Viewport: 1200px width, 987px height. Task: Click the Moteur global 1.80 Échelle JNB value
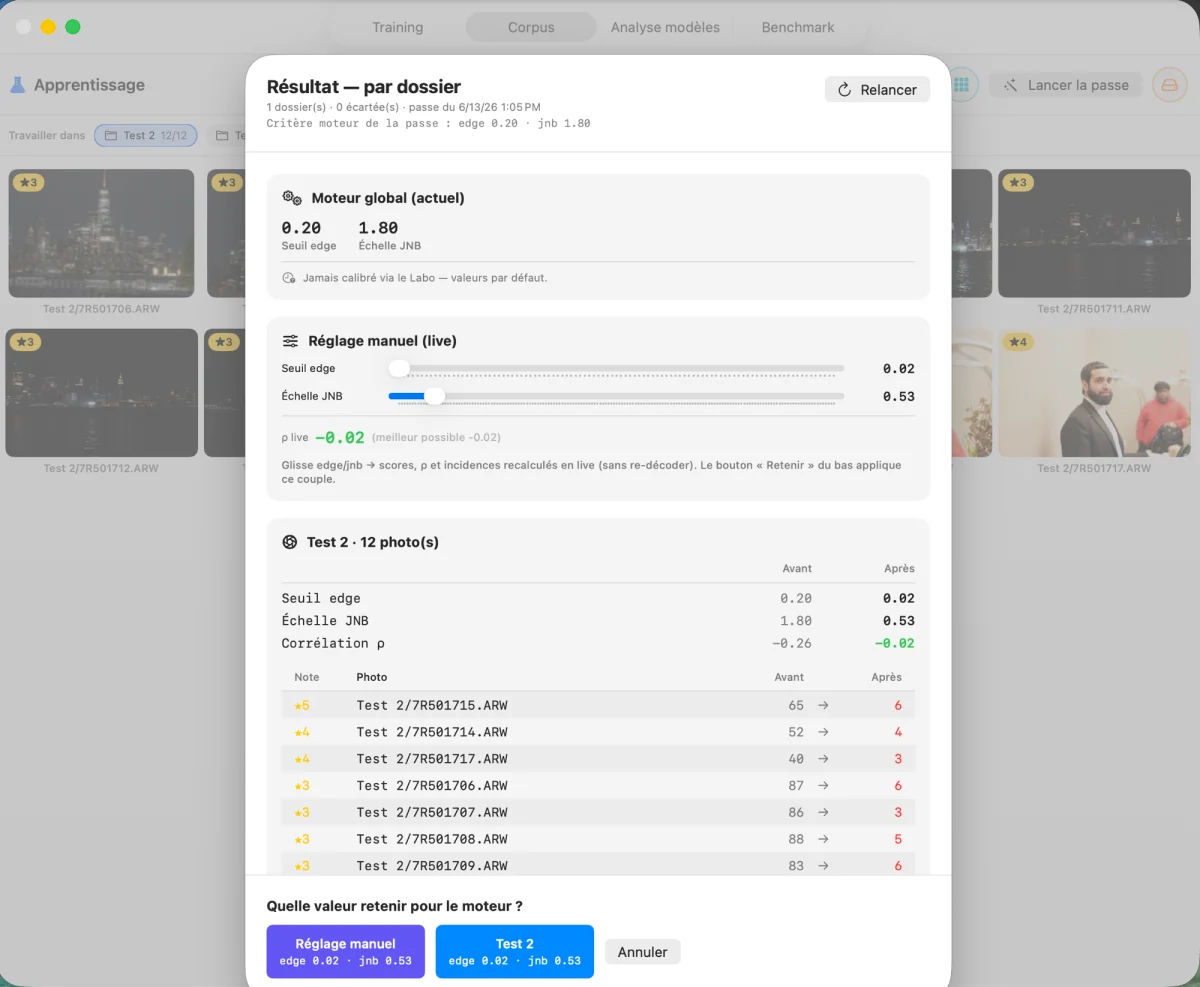click(x=378, y=228)
